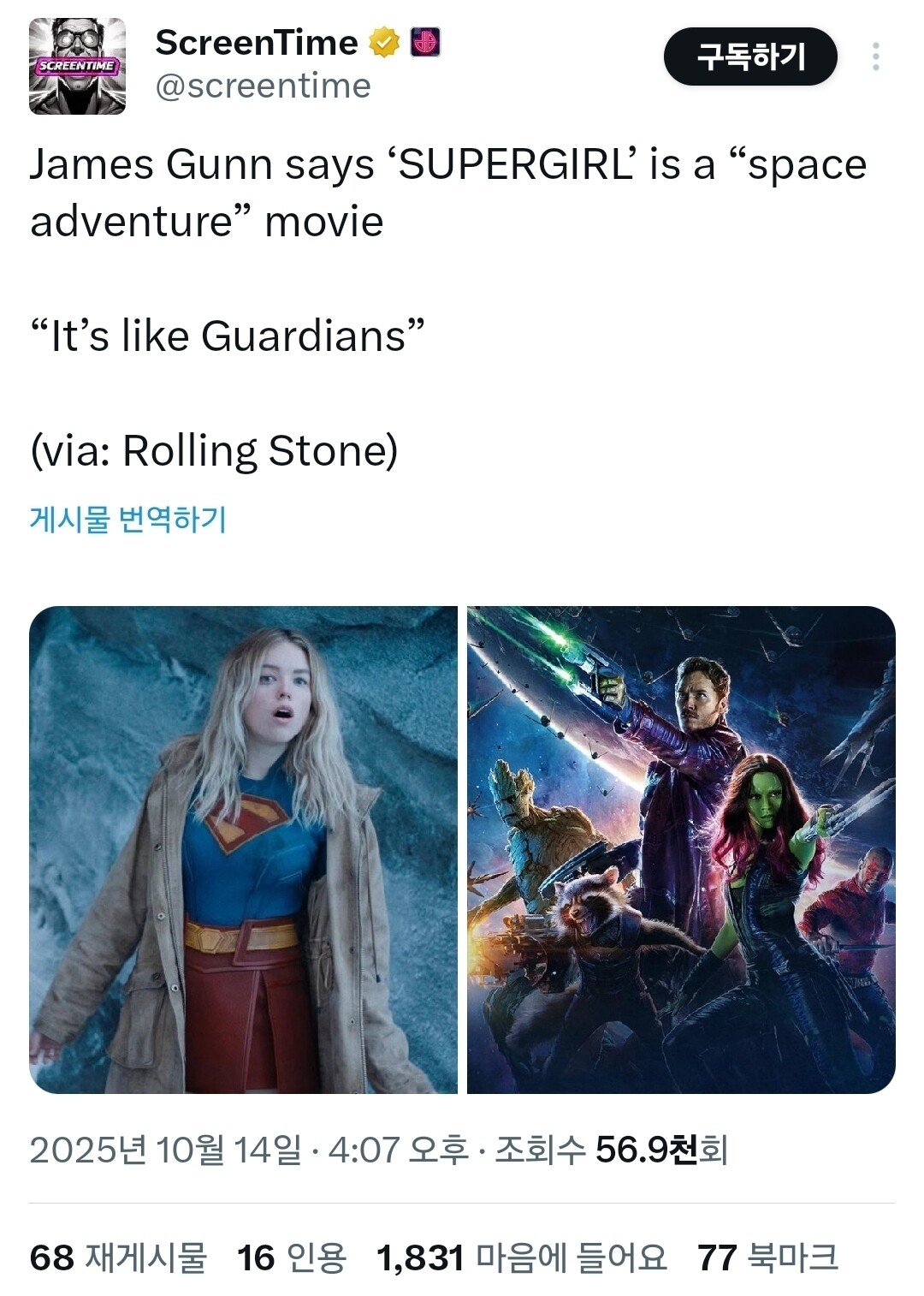
Task: View the 68 재게시물 reposts list
Action: [x=118, y=1258]
